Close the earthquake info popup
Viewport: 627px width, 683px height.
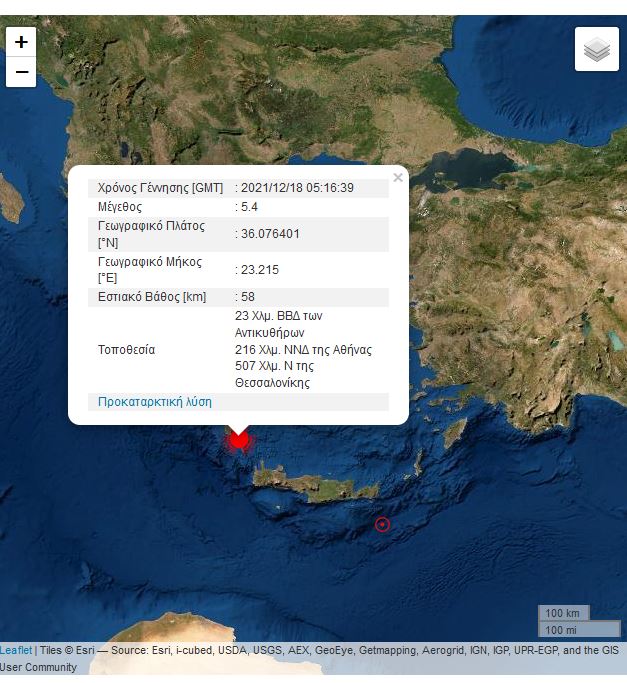398,178
